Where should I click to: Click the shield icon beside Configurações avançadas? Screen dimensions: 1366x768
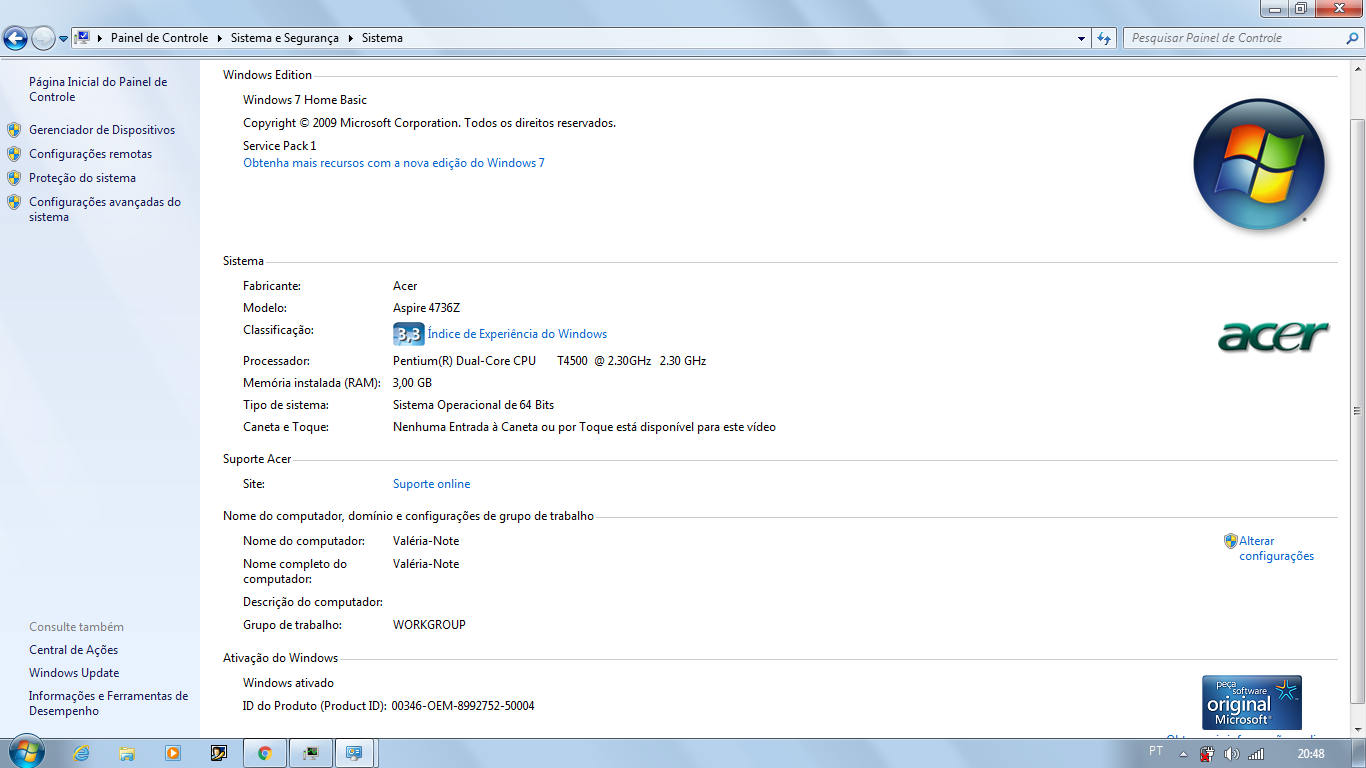tap(14, 202)
